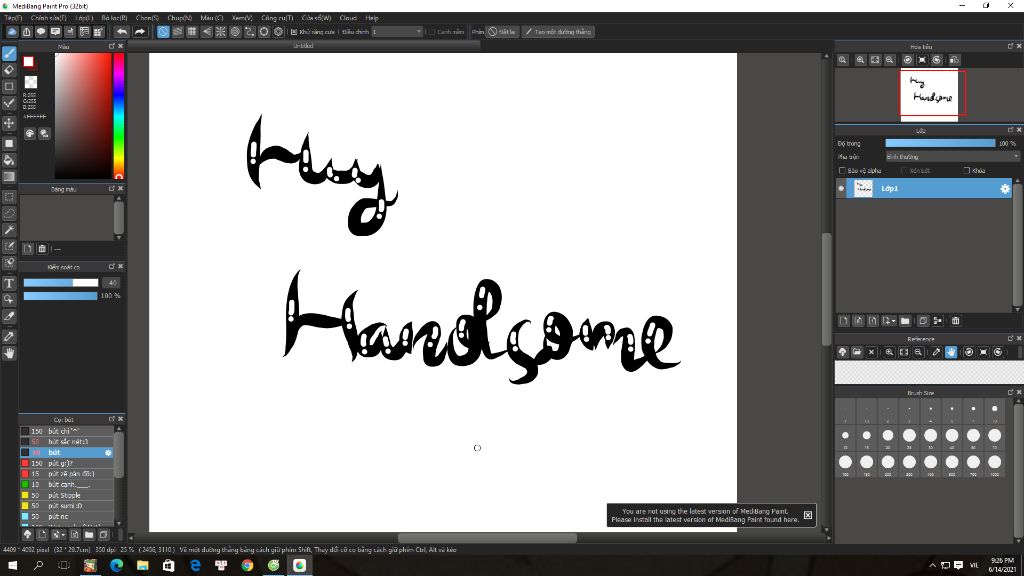Undock the Màu color panel

pos(112,46)
